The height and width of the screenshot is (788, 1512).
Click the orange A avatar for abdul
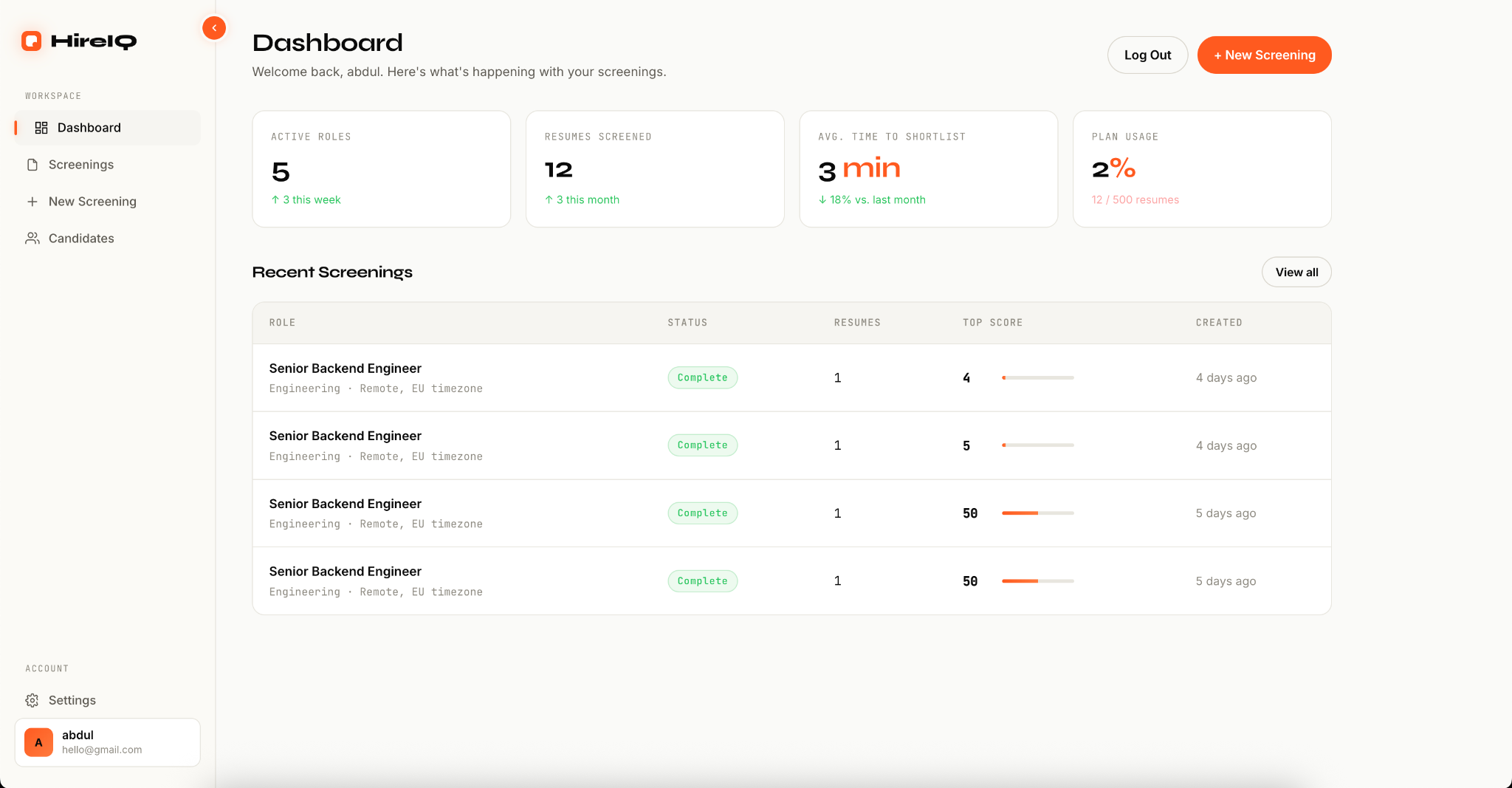tap(38, 742)
